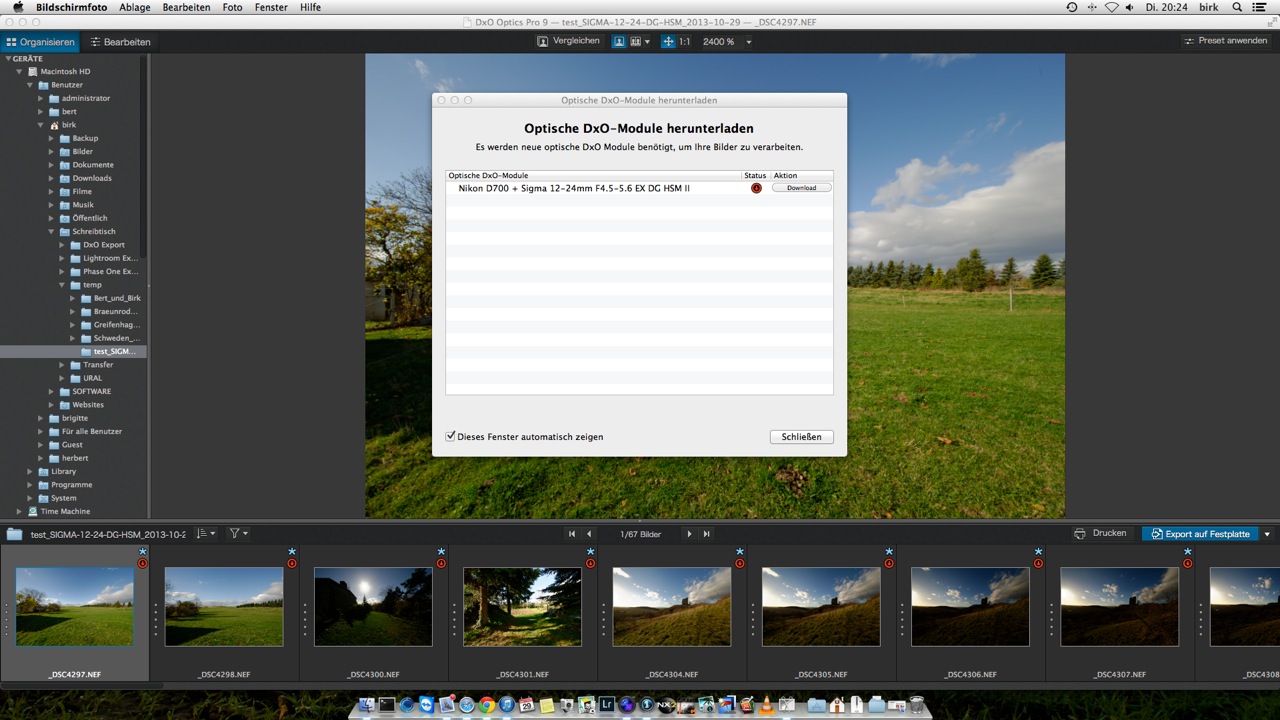Click the filmstrip folder icon
The width and height of the screenshot is (1280, 720).
[14, 534]
